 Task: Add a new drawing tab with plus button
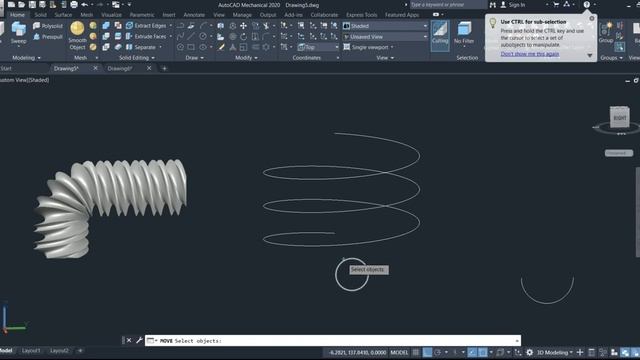tap(164, 69)
